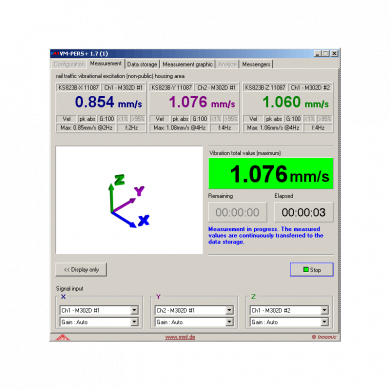The width and height of the screenshot is (390, 390).
Task: Click the green vibration total value display
Action: pos(271,174)
